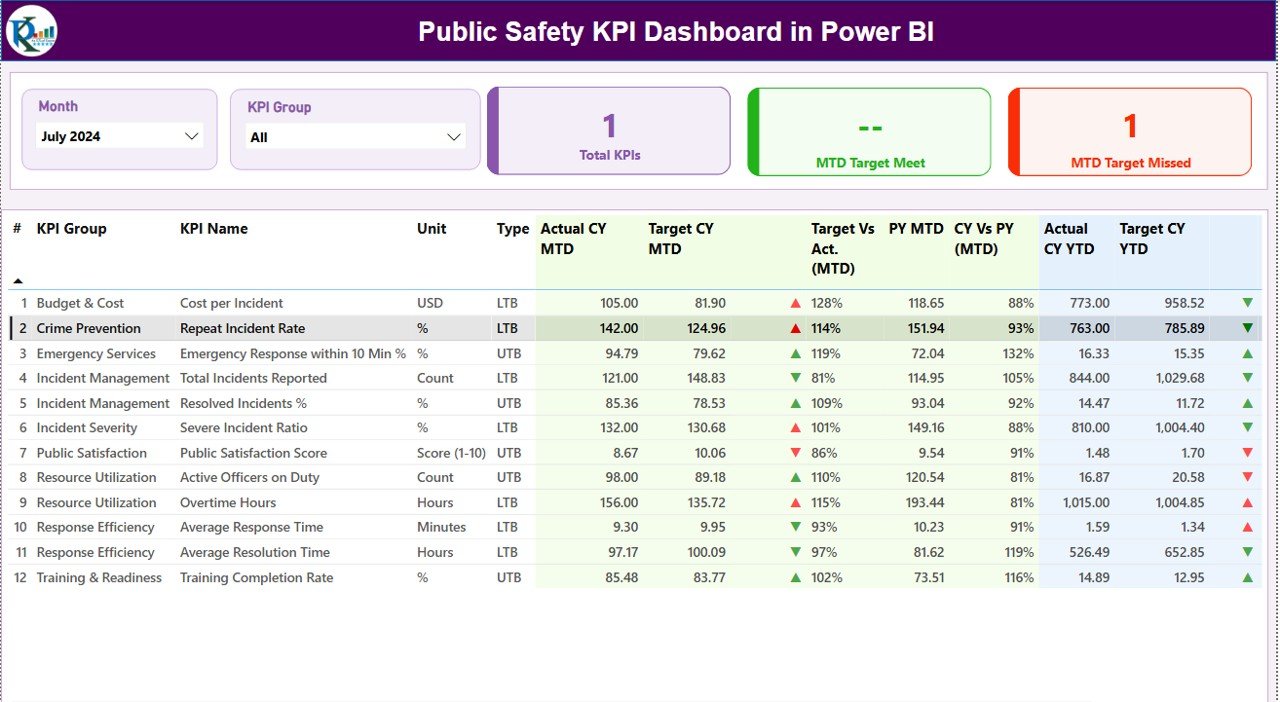Click the red down triangle for Public Satisfaction Score 86%
This screenshot has height=702, width=1280.
coord(794,452)
